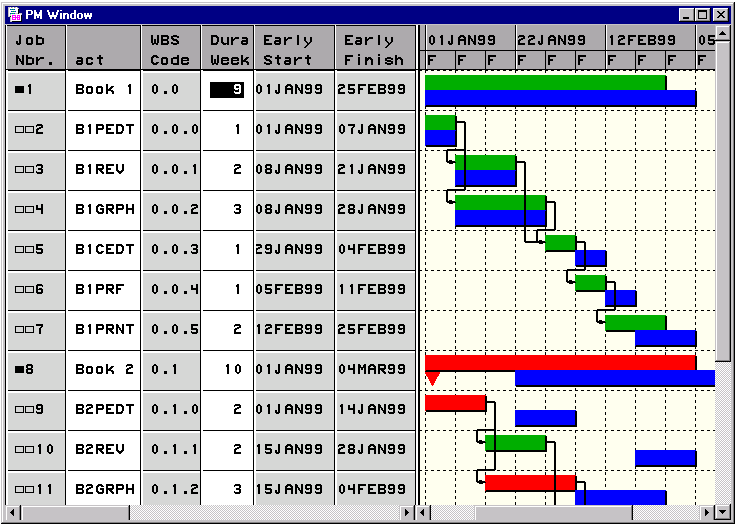Click the Book 2 activity name cell
This screenshot has width=738, height=526.
click(104, 370)
